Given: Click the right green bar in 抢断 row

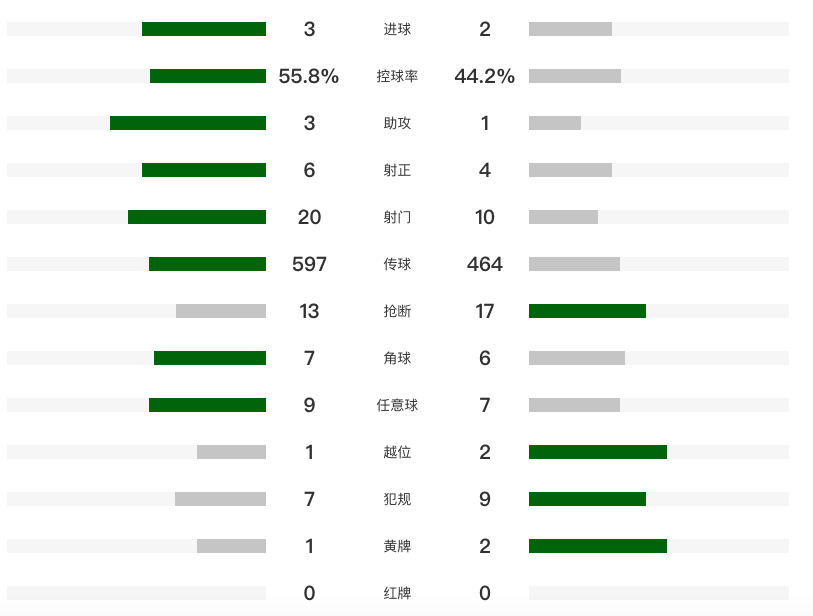Looking at the screenshot, I should 587,311.
